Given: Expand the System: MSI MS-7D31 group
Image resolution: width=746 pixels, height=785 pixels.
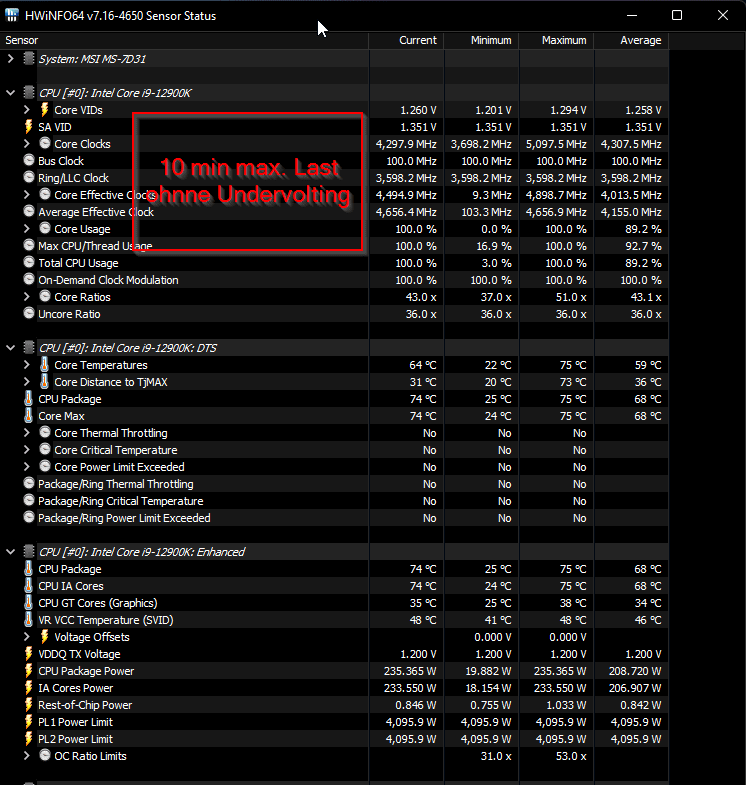Looking at the screenshot, I should [11, 59].
